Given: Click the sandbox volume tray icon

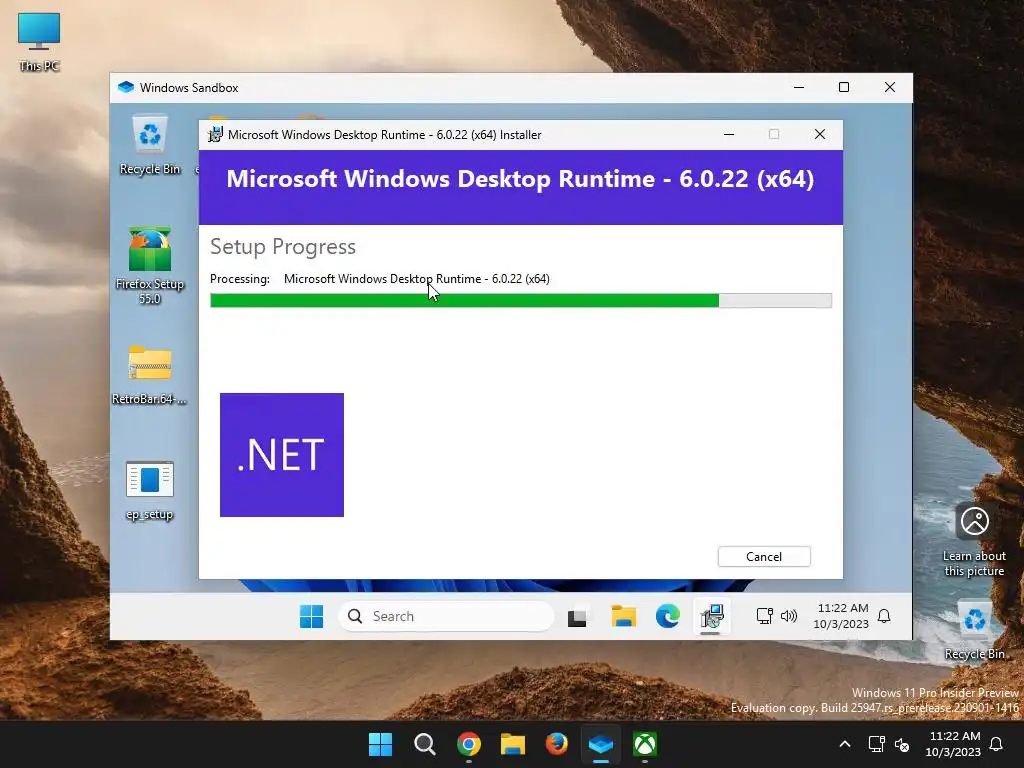Looking at the screenshot, I should click(789, 616).
